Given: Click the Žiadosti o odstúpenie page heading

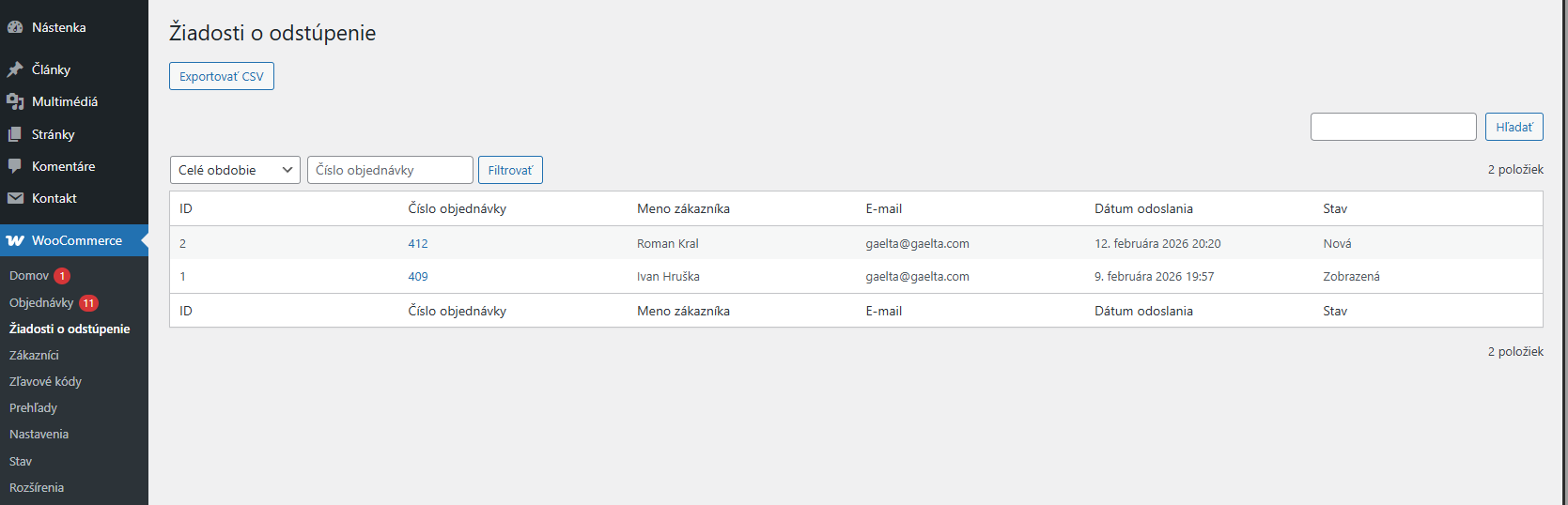Looking at the screenshot, I should click(x=272, y=33).
